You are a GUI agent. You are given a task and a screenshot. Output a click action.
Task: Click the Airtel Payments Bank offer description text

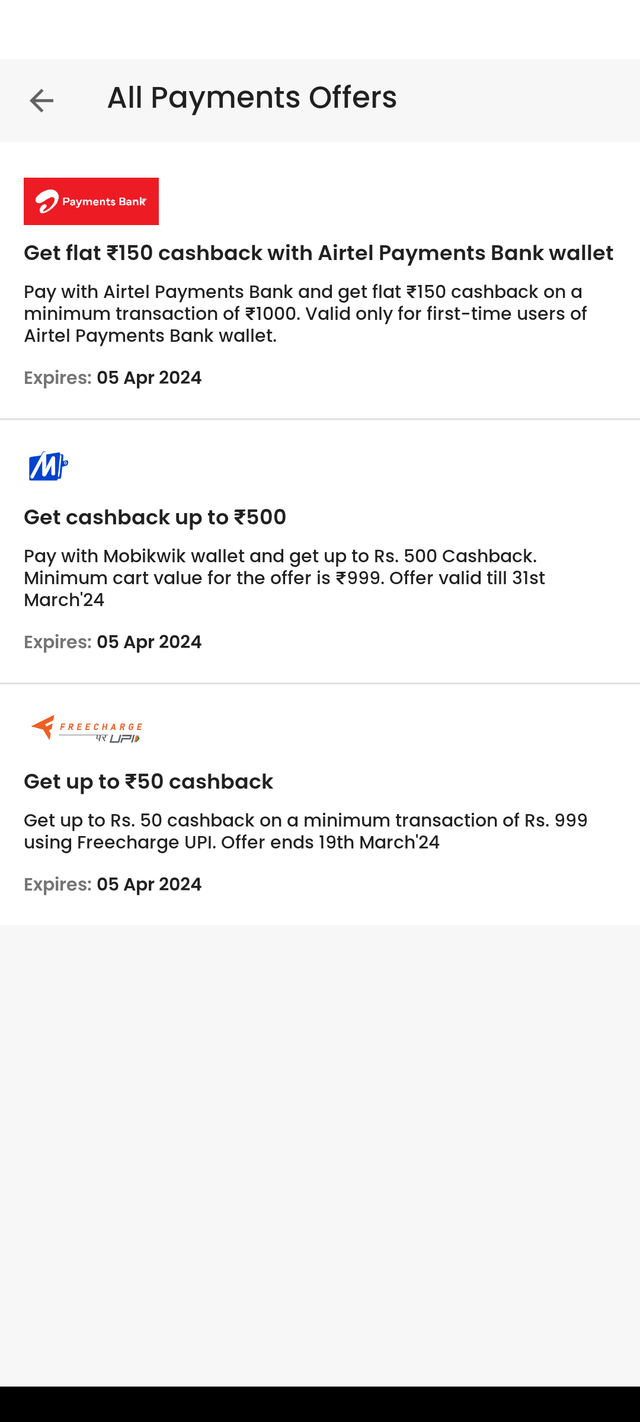tap(305, 314)
